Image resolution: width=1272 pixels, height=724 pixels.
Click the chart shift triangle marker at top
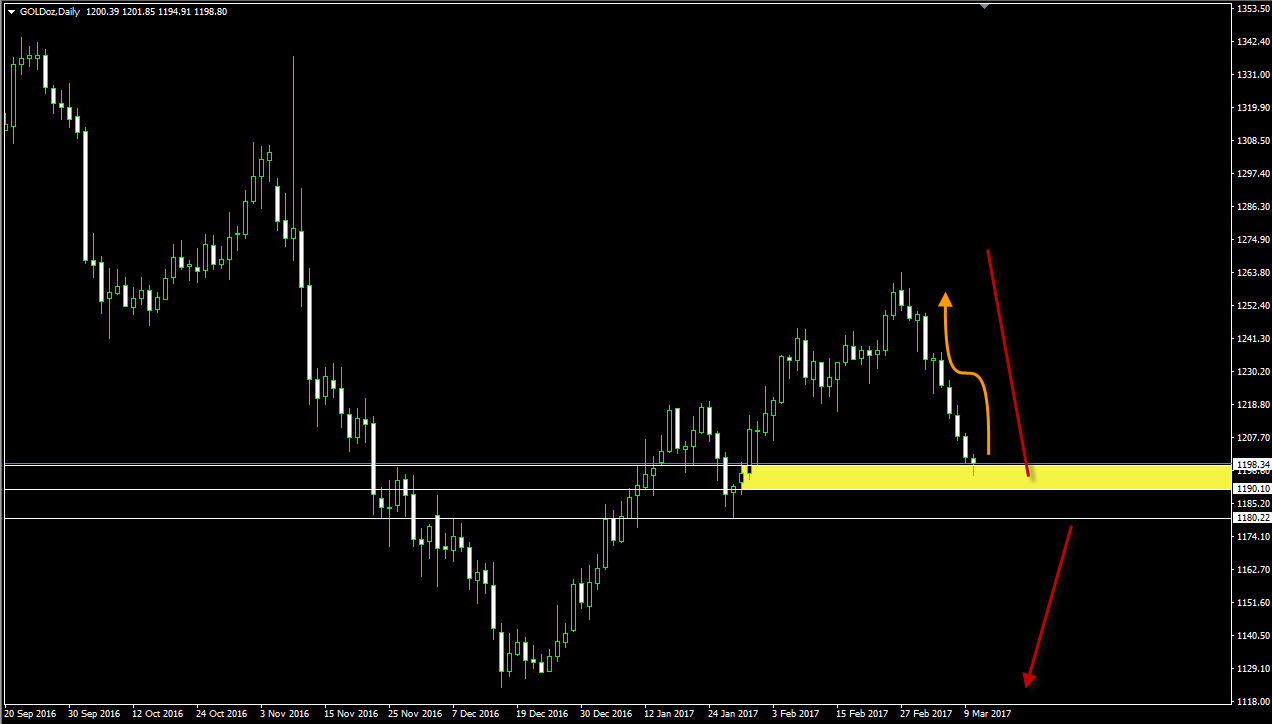pos(984,6)
